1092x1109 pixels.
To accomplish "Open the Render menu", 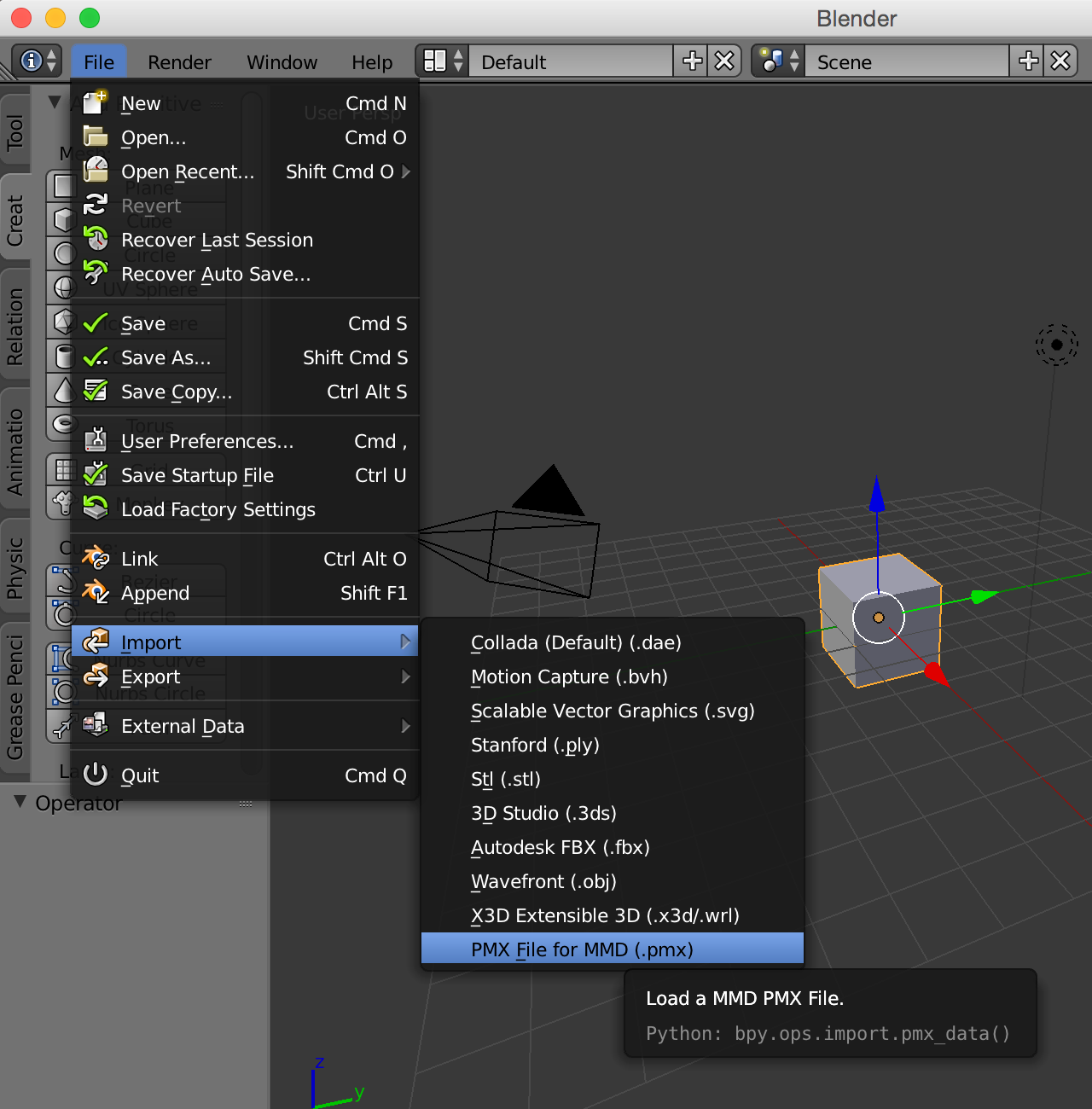I will tap(179, 62).
